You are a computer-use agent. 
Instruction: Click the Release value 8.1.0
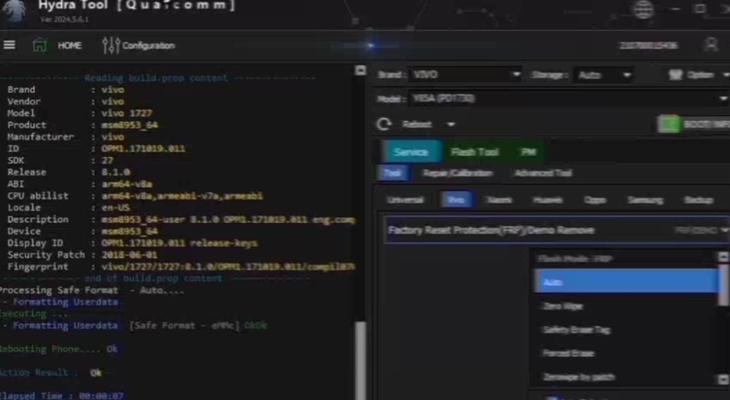115,172
